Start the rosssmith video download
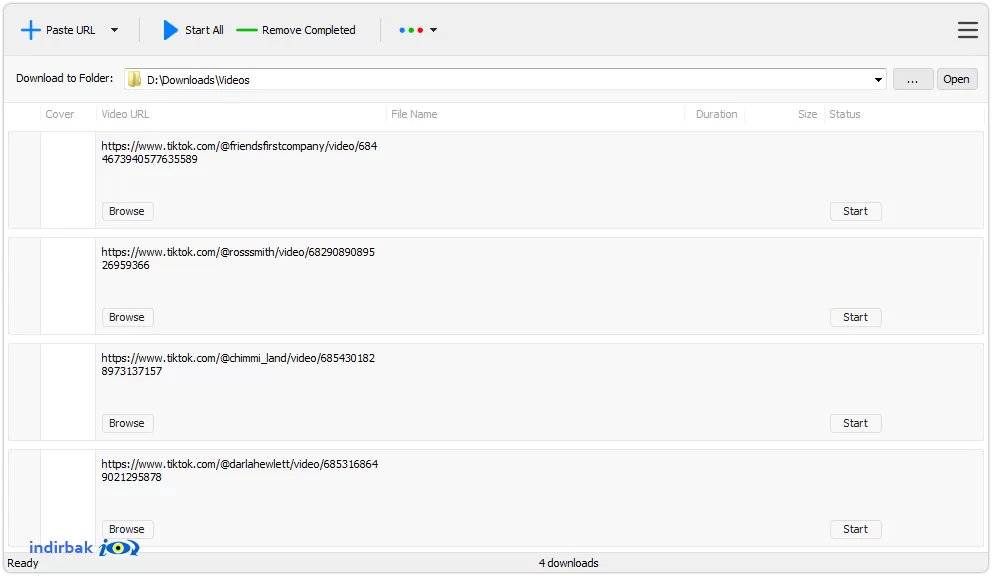Screen dimensions: 992x576 coord(855,317)
